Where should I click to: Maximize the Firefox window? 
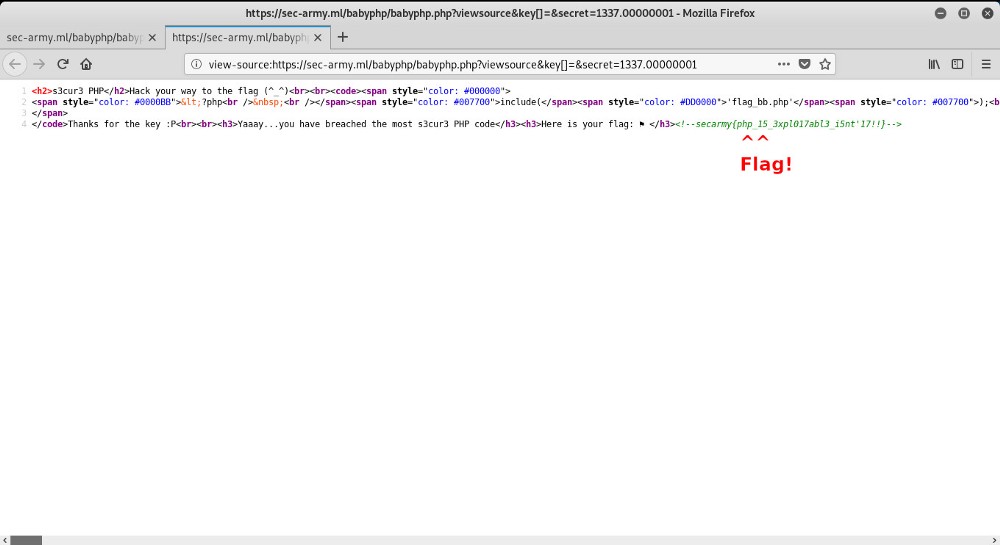[x=964, y=13]
